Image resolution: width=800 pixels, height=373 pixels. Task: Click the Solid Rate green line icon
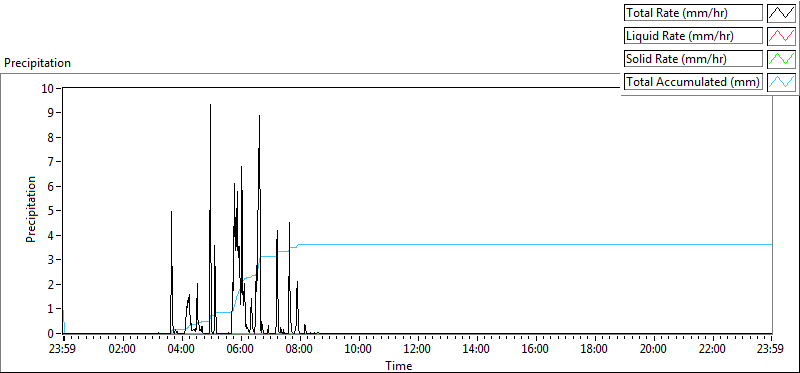point(781,58)
